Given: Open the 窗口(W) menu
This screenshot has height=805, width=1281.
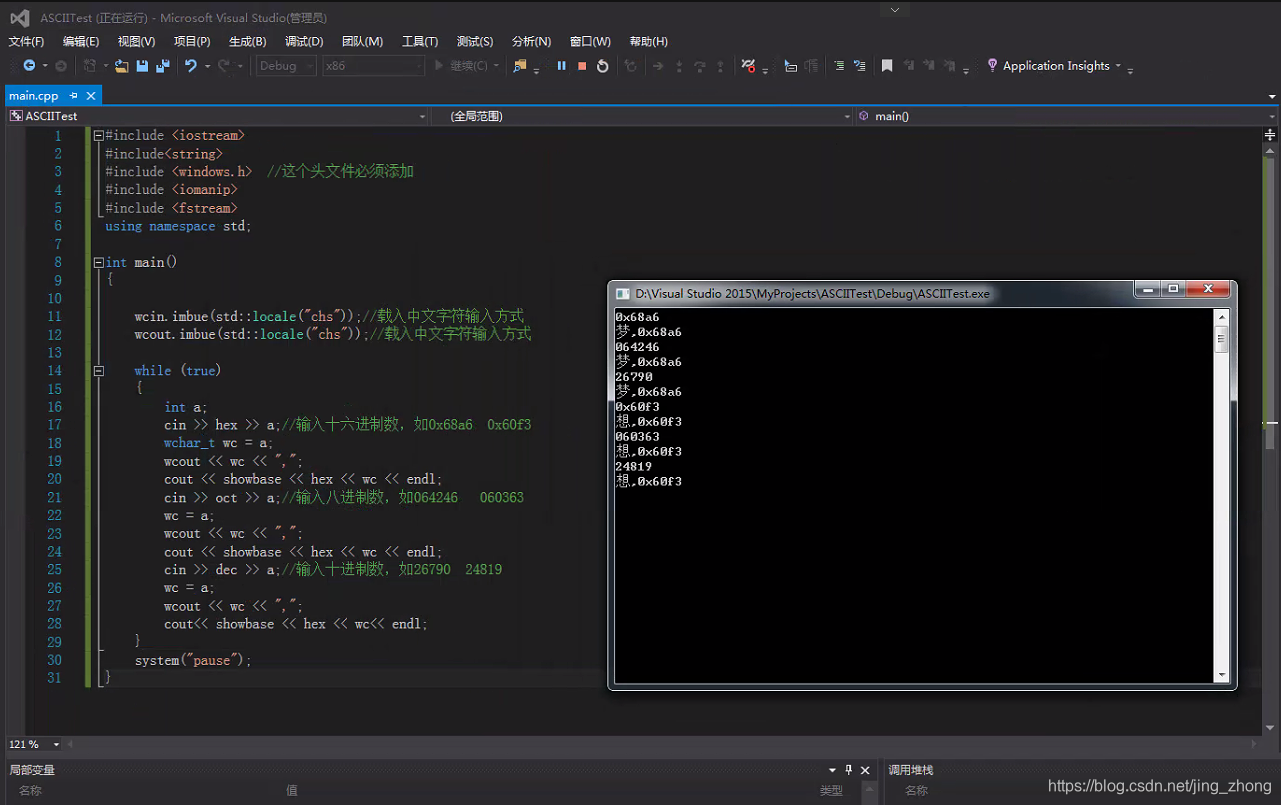Looking at the screenshot, I should coord(590,41).
